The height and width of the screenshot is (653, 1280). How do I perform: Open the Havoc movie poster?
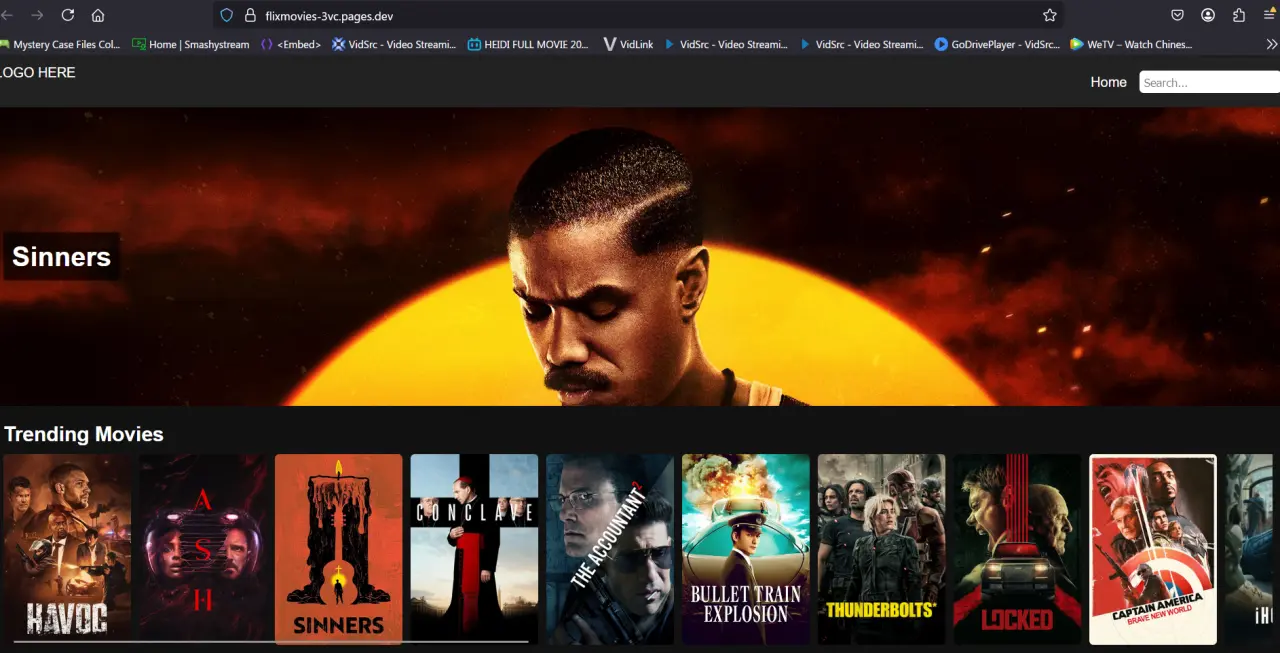point(67,549)
